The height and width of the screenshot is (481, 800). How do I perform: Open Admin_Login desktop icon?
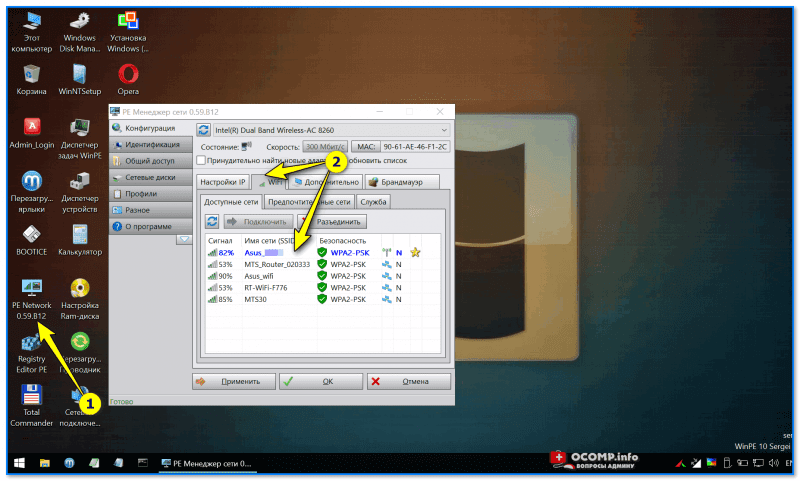32,133
